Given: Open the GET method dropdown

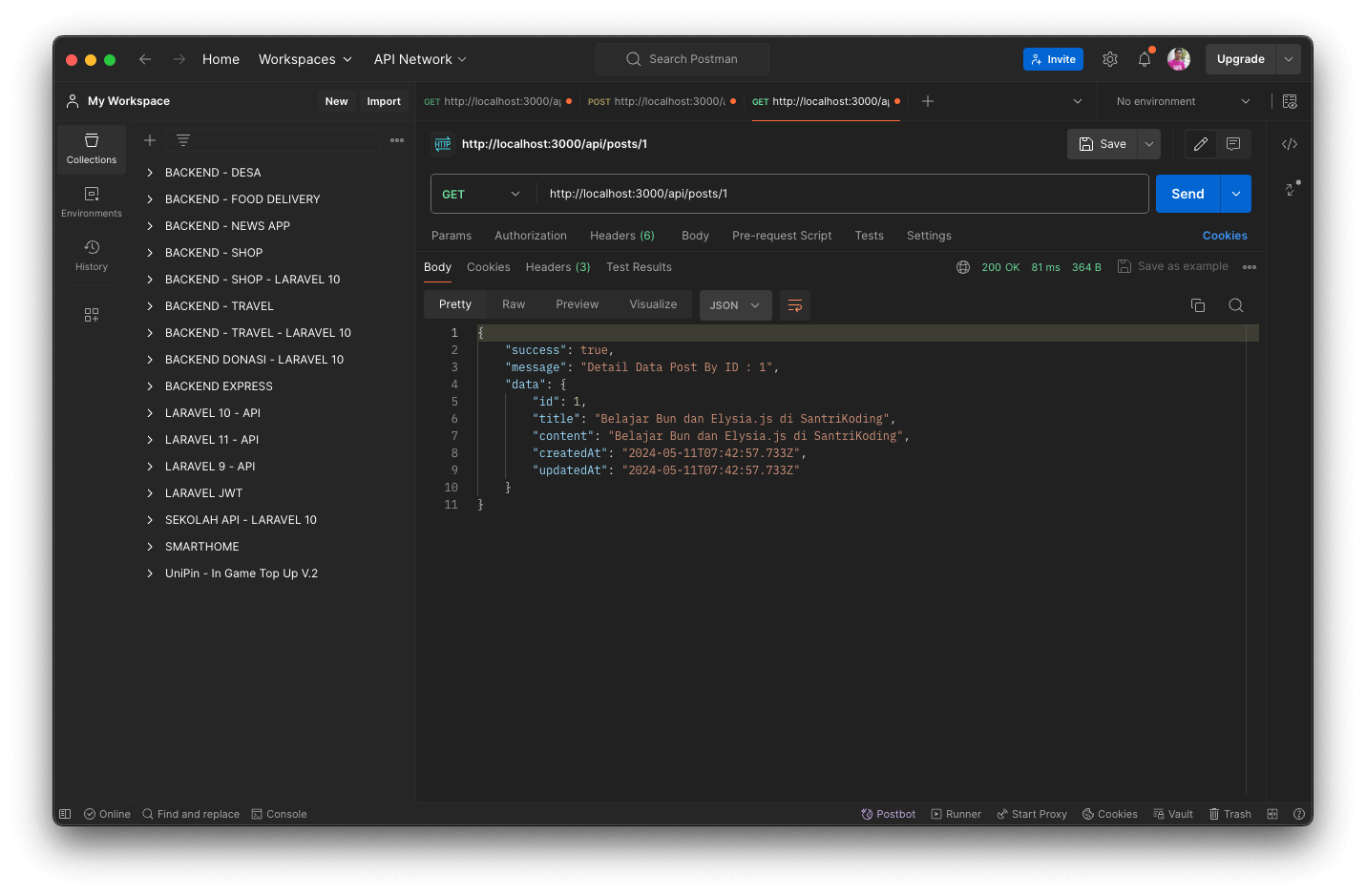Looking at the screenshot, I should [482, 194].
